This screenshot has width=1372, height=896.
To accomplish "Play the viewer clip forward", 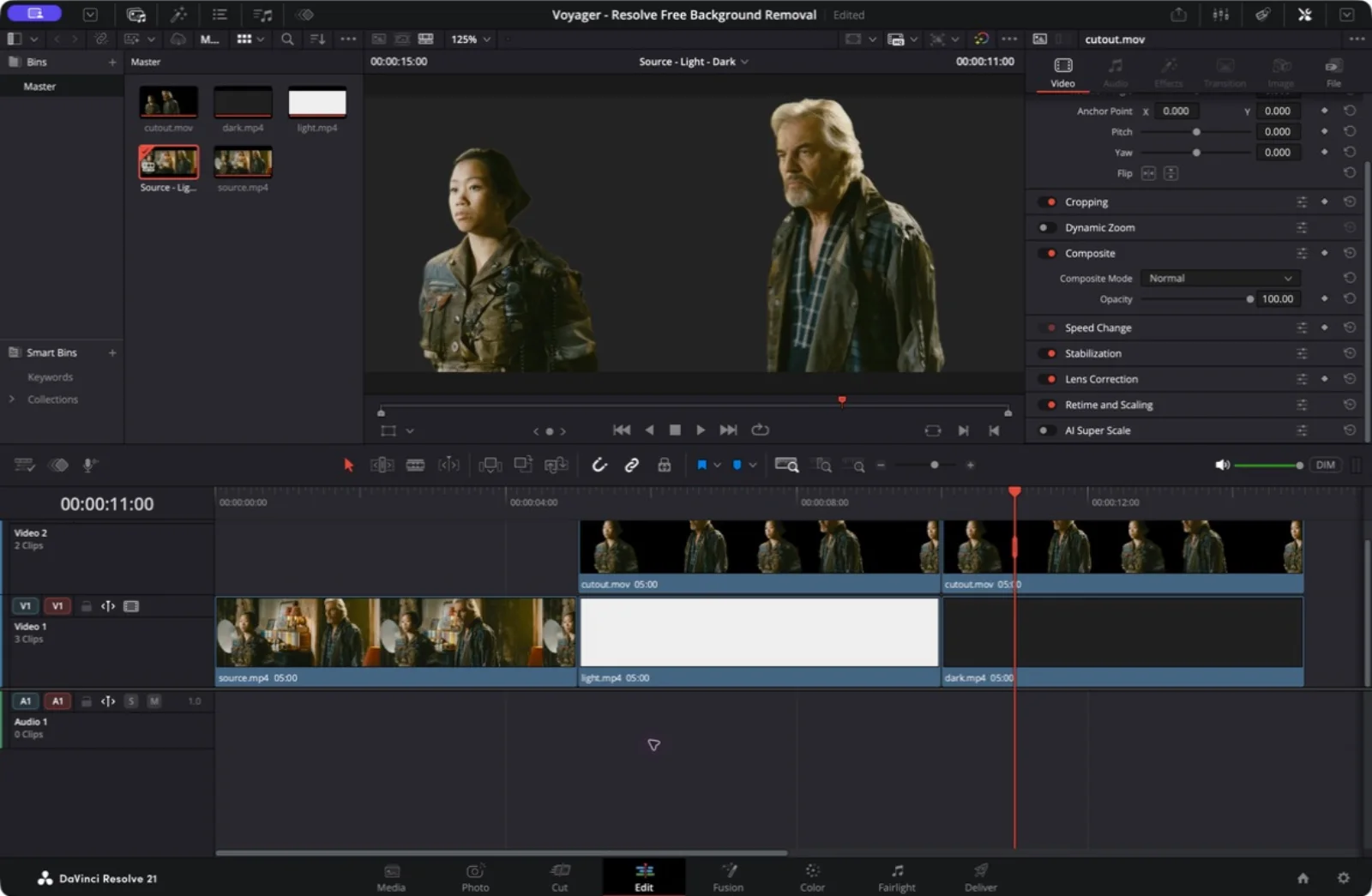I will point(701,430).
